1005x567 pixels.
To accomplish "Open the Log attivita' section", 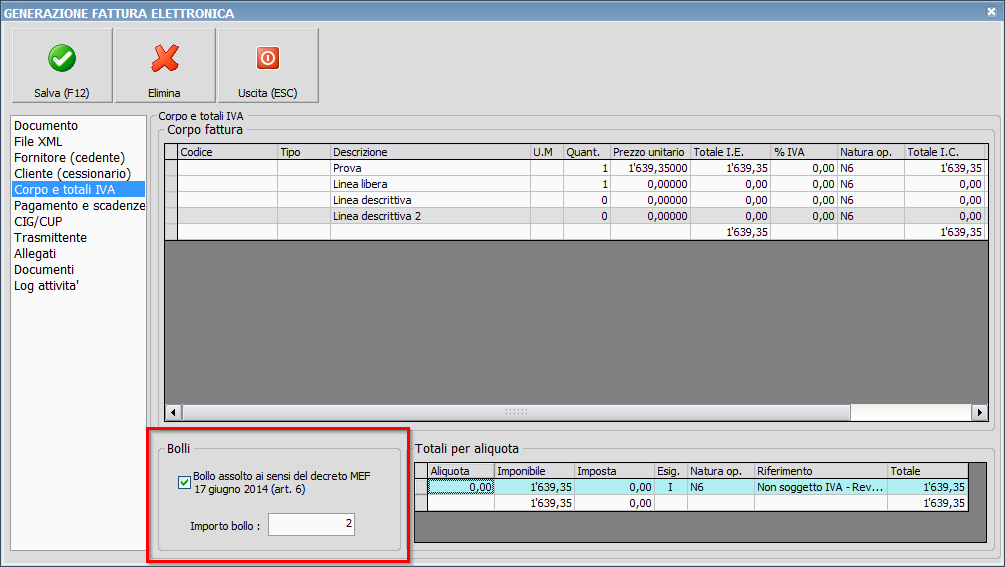I will 46,286.
